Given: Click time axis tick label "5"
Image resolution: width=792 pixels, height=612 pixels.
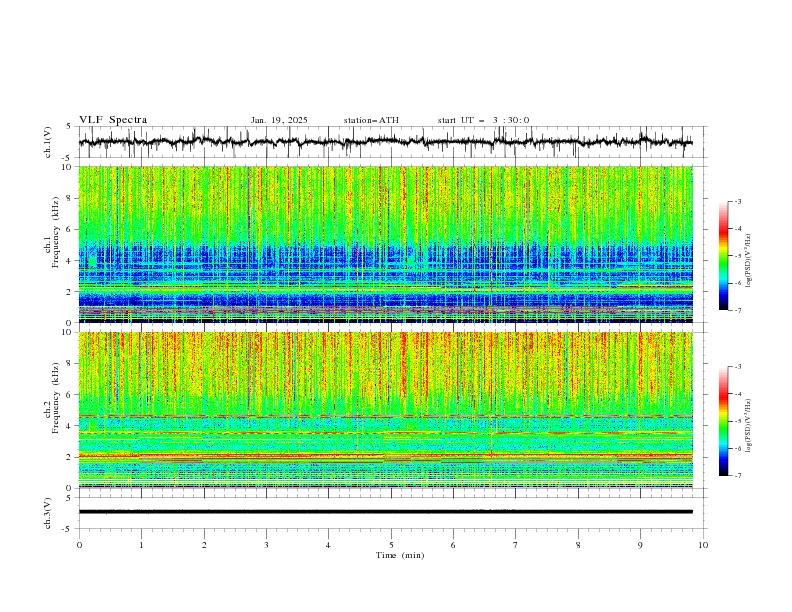Looking at the screenshot, I should (x=391, y=545).
